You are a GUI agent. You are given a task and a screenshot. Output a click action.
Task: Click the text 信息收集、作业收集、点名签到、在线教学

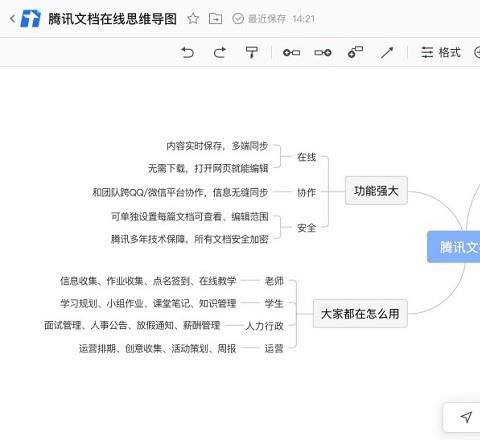point(148,281)
